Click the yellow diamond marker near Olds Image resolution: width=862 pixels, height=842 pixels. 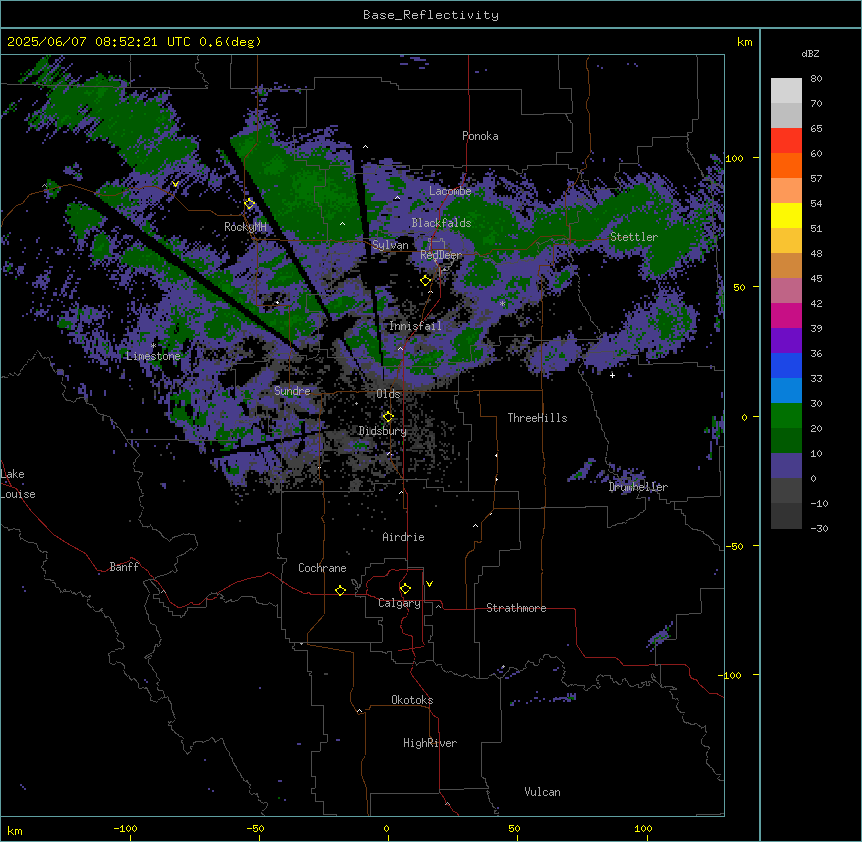click(x=388, y=416)
